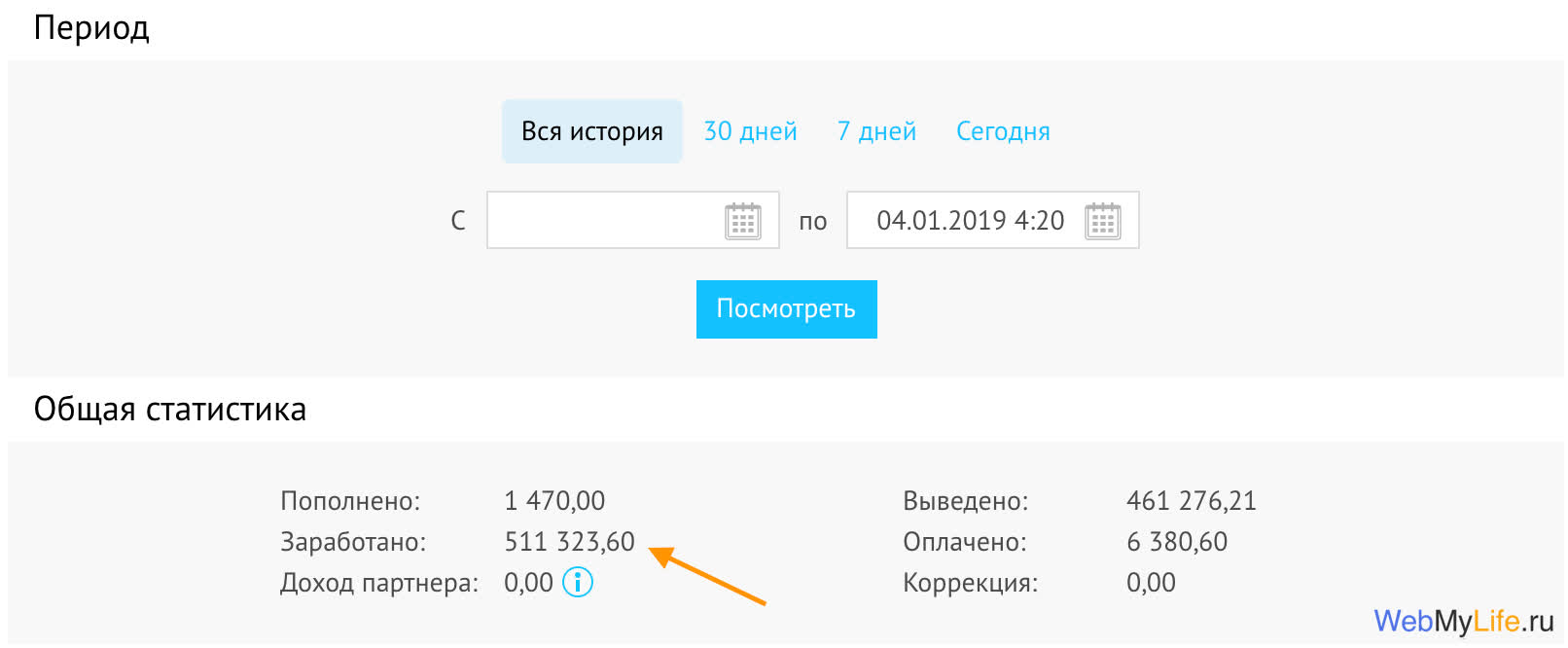
Task: Switch to the 30 дней period
Action: pyautogui.click(x=750, y=131)
